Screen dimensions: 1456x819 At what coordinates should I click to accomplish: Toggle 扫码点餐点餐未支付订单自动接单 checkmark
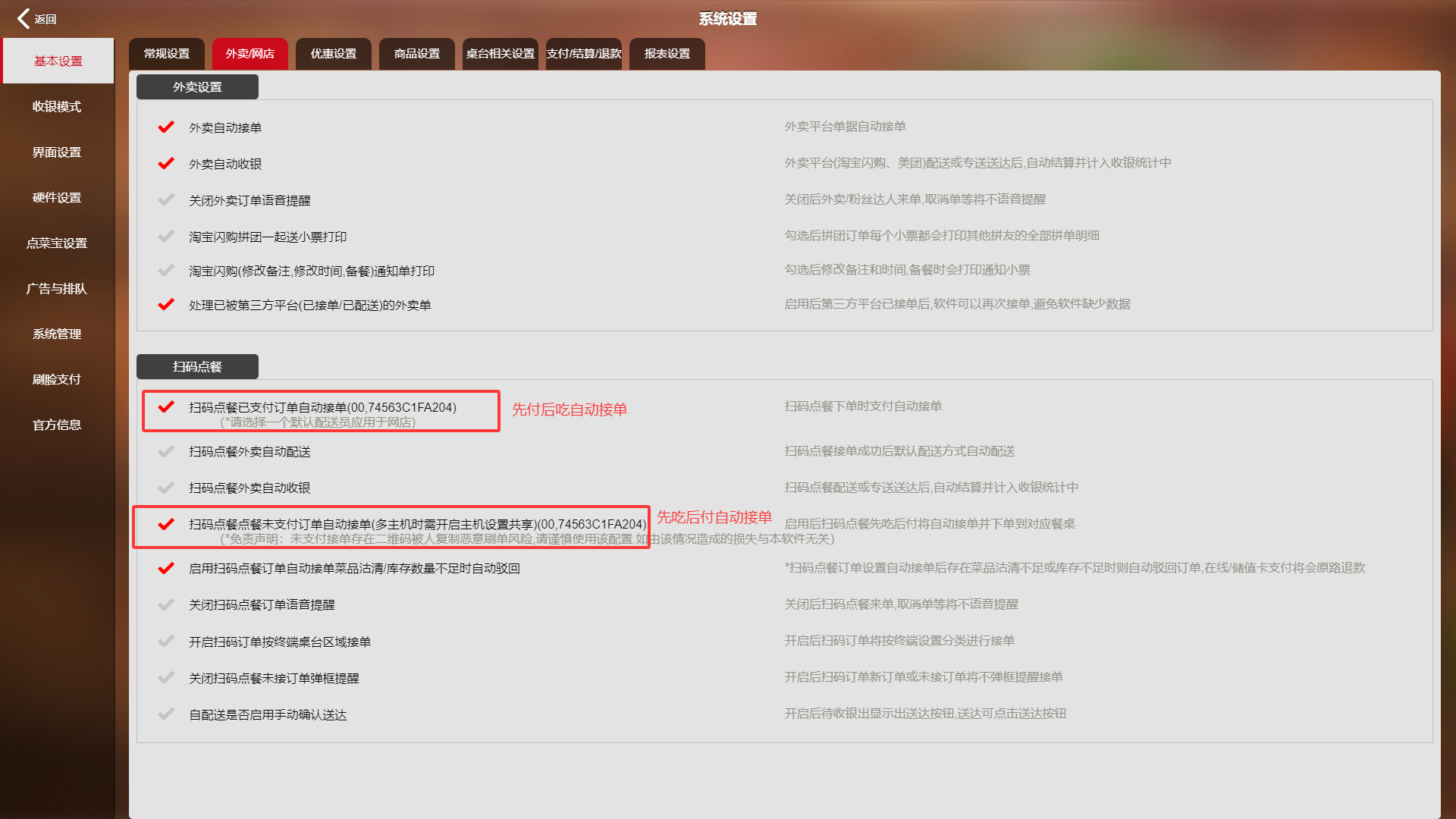point(166,524)
